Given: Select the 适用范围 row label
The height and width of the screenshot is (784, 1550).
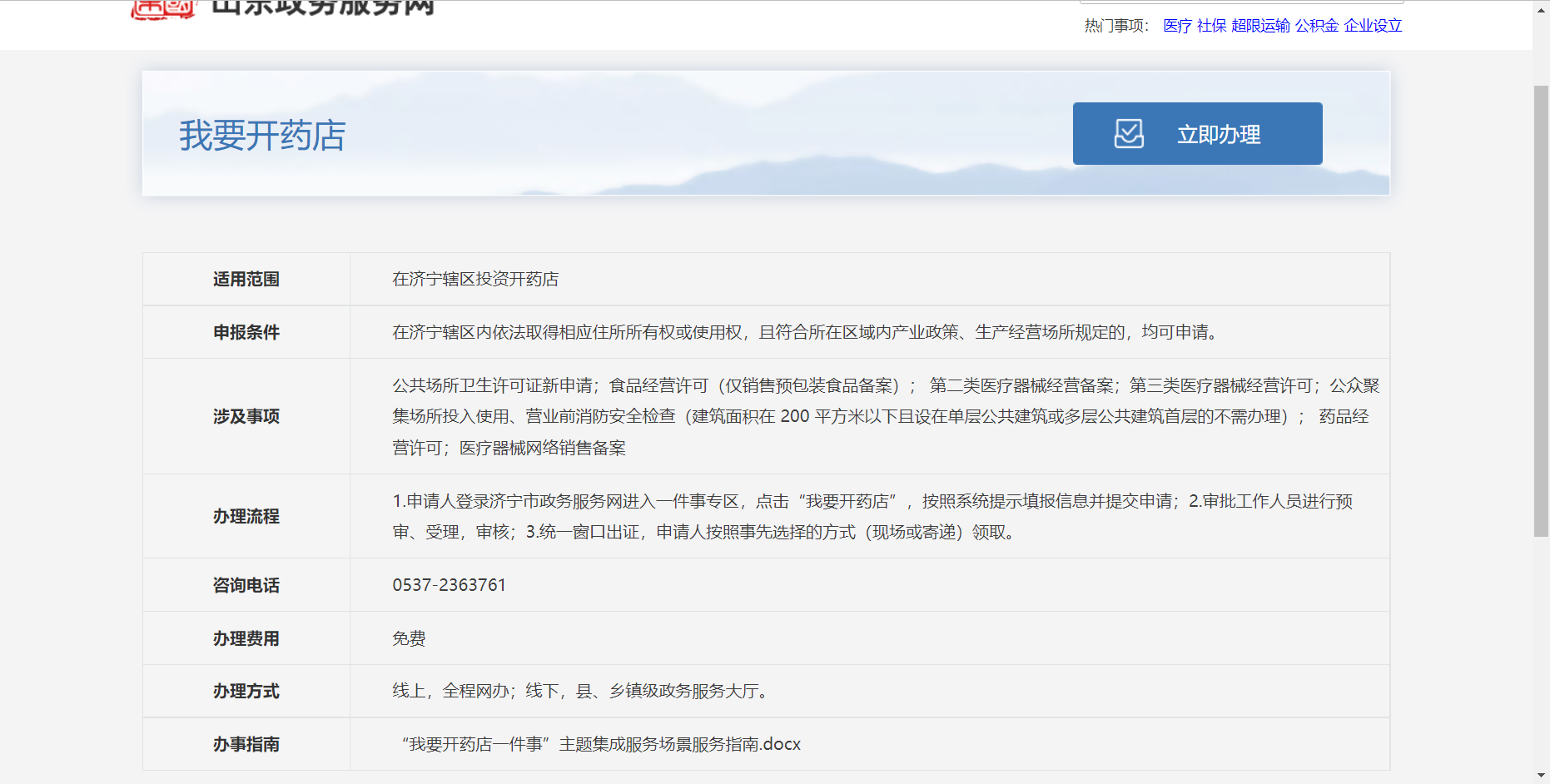Looking at the screenshot, I should 246,280.
